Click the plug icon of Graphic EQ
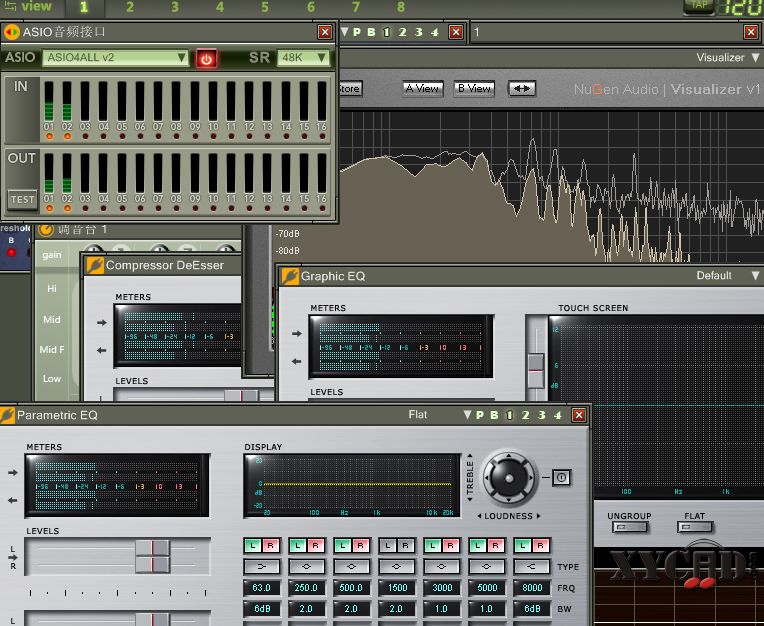The image size is (764, 626). [290, 276]
